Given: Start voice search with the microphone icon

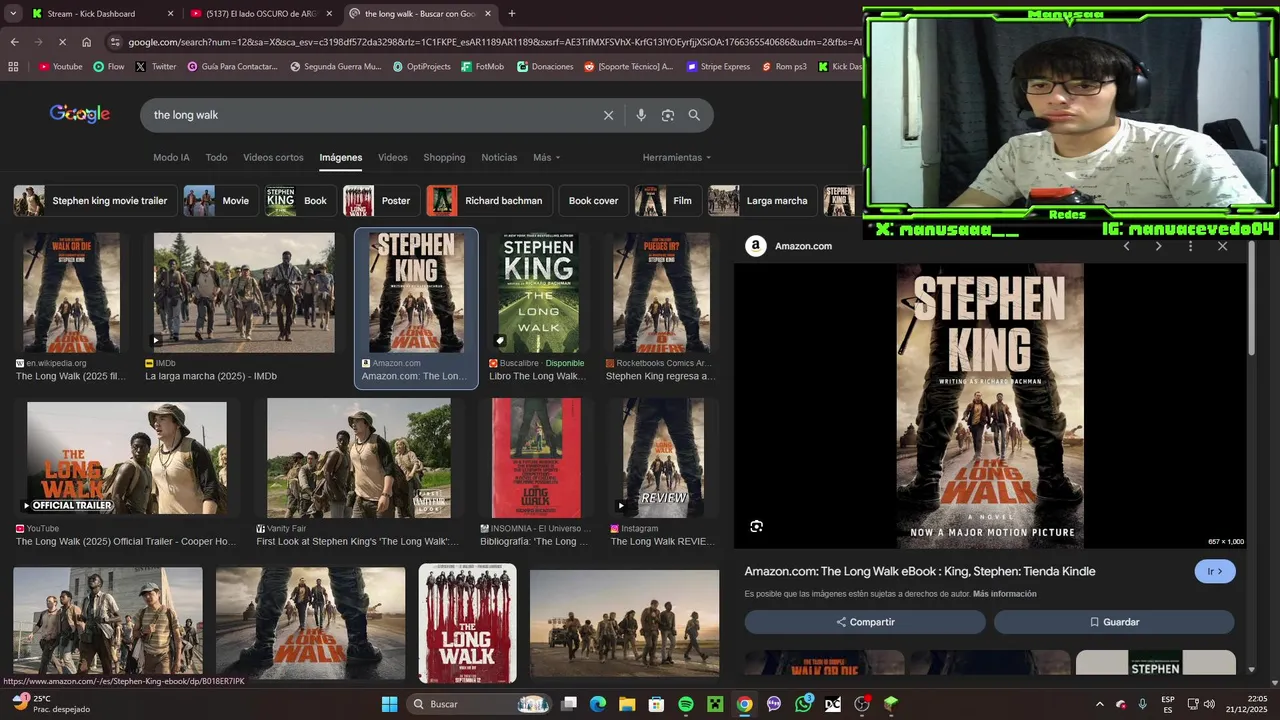Looking at the screenshot, I should pos(641,115).
